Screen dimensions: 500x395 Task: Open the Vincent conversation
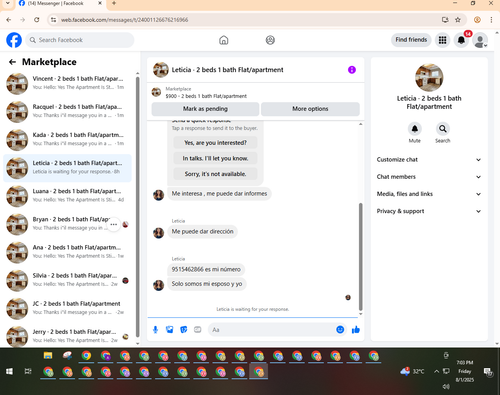[67, 83]
